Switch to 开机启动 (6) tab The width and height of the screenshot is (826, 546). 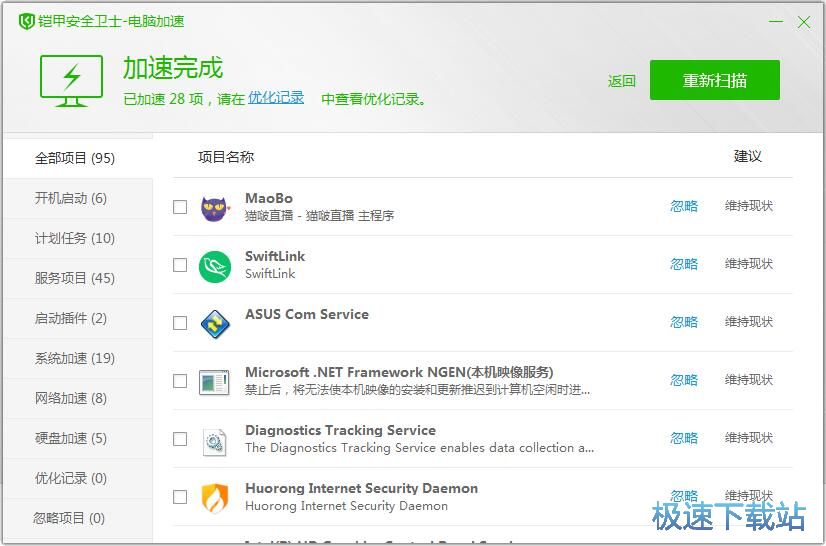[x=78, y=198]
